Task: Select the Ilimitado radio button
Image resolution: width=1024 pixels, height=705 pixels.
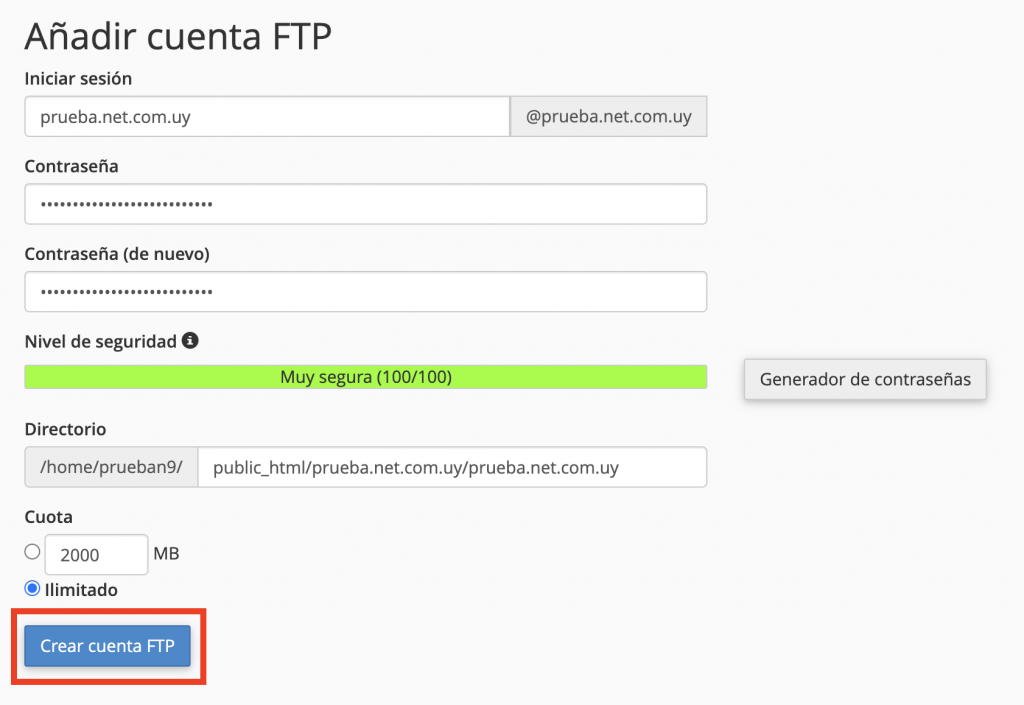Action: [x=32, y=589]
